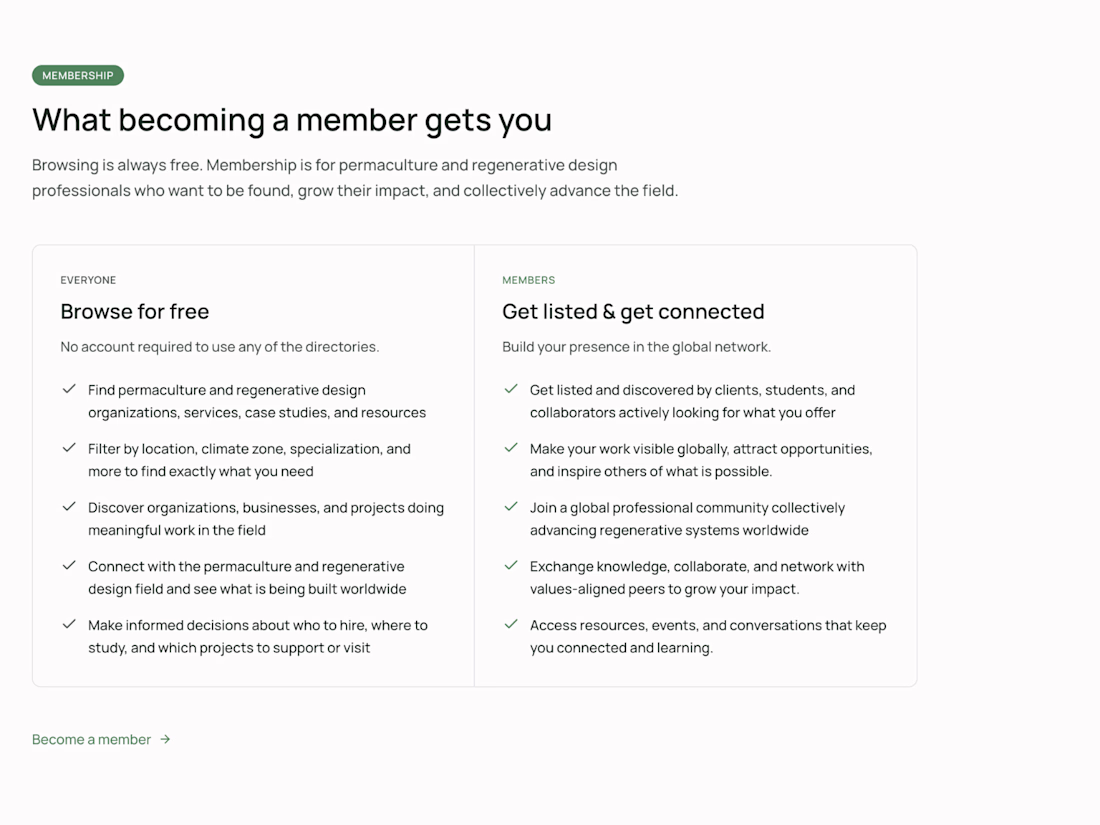Click No account required to use directories text
1100x825 pixels.
tap(220, 347)
